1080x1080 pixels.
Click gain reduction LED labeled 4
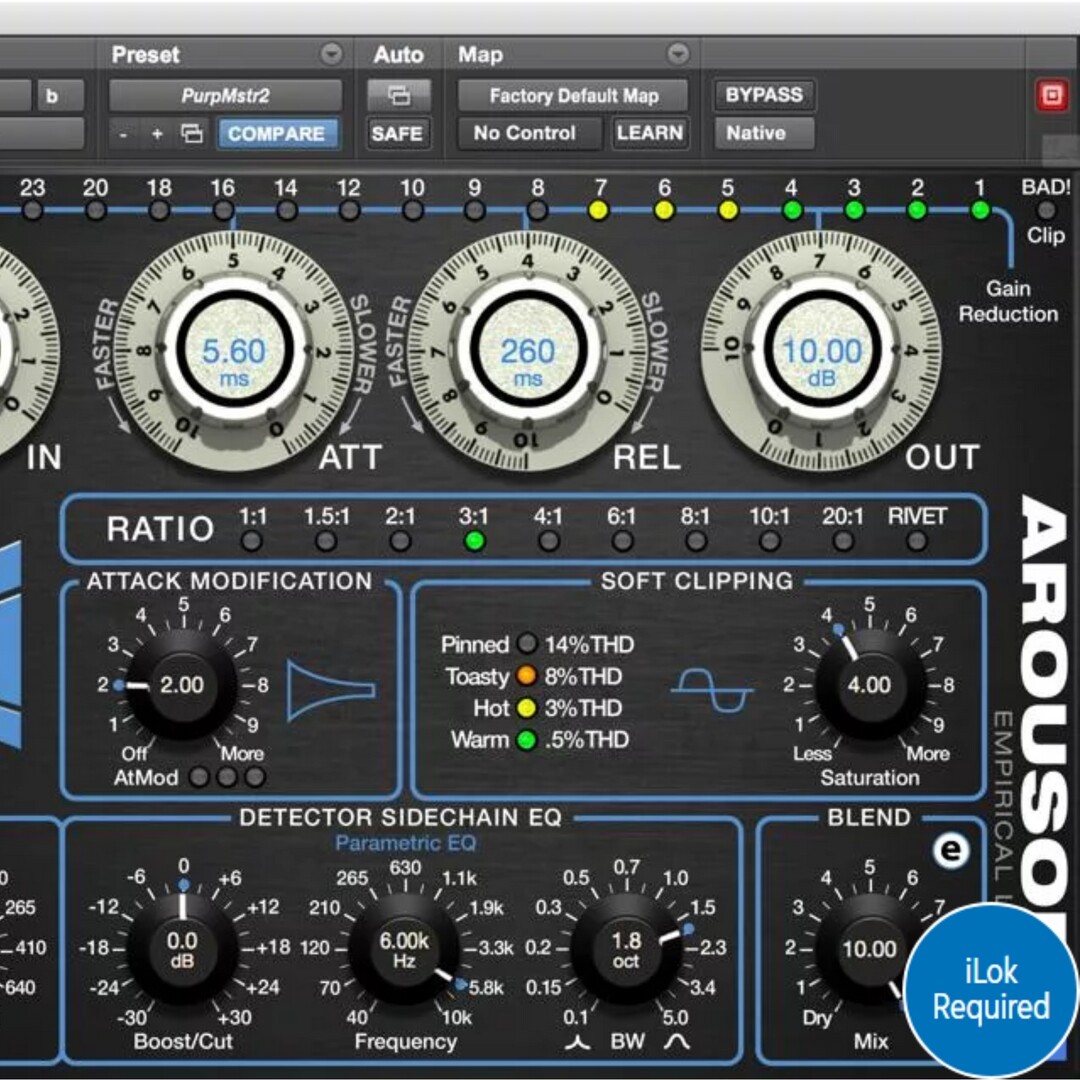[x=792, y=210]
